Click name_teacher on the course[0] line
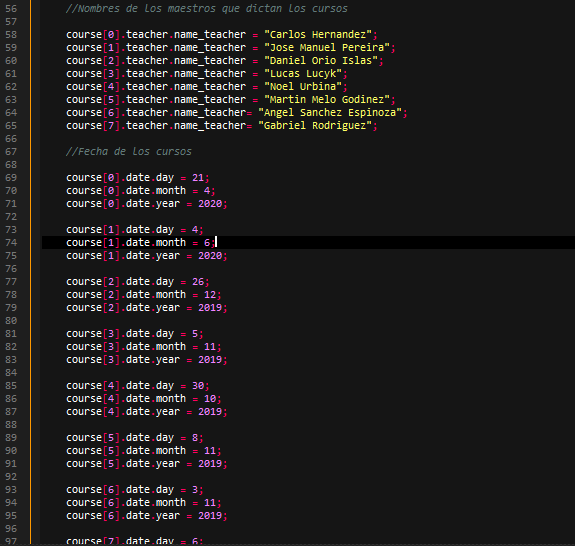This screenshot has width=575, height=546. pyautogui.click(x=210, y=34)
